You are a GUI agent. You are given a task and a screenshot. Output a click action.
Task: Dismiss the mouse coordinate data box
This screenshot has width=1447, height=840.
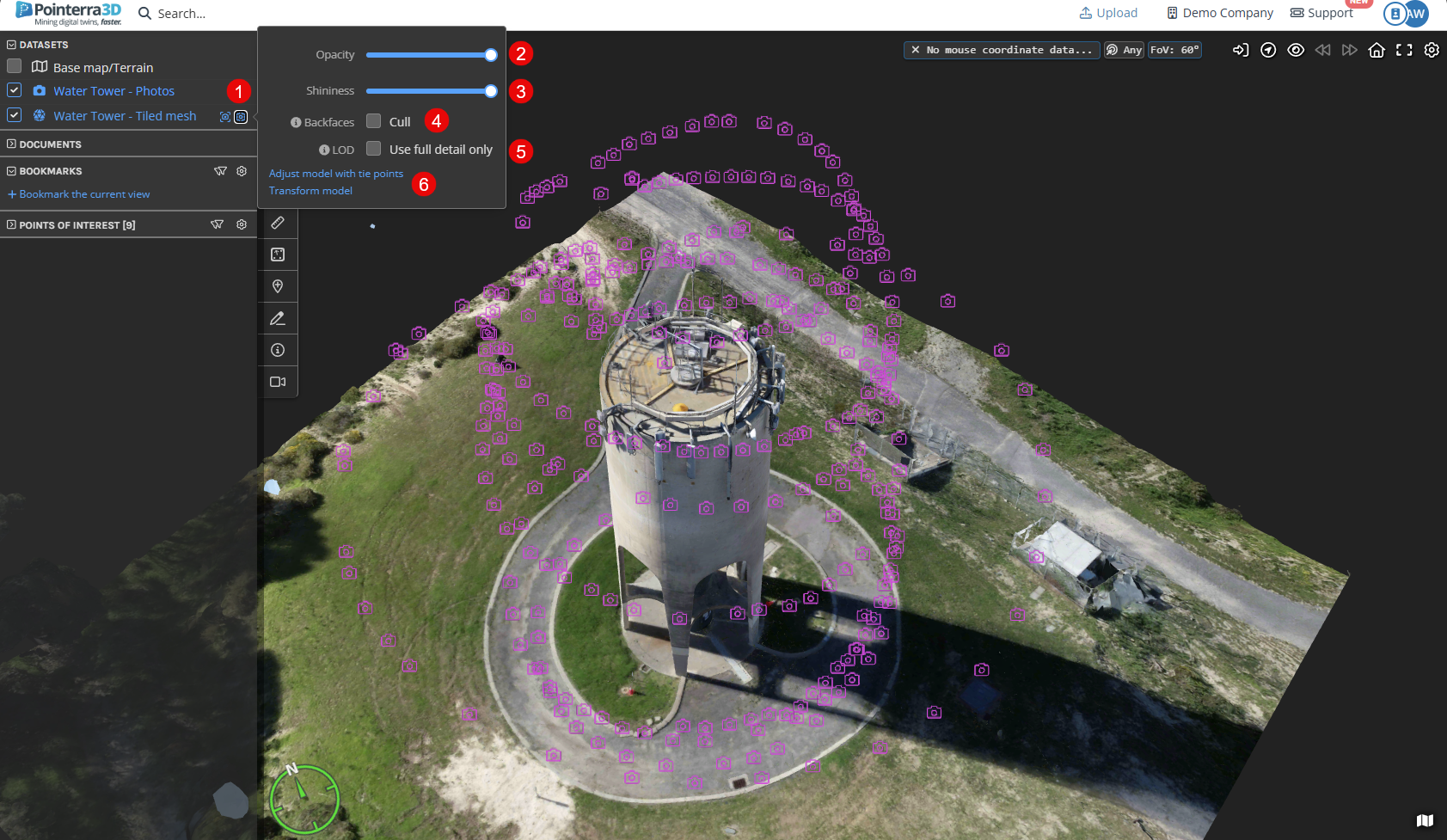tap(916, 50)
